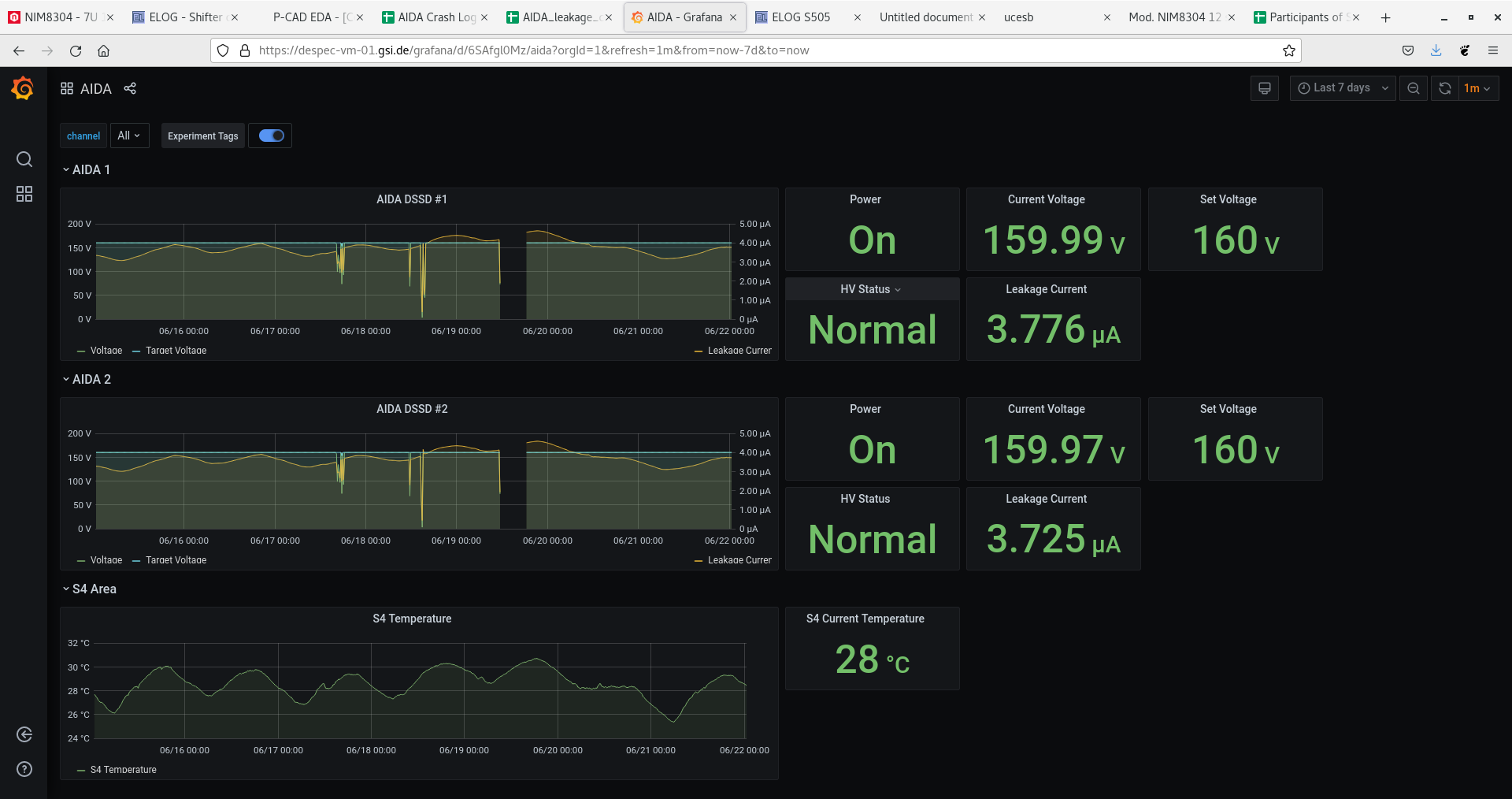Viewport: 1512px width, 799px height.
Task: Click the Experiment Tags label
Action: (x=203, y=136)
